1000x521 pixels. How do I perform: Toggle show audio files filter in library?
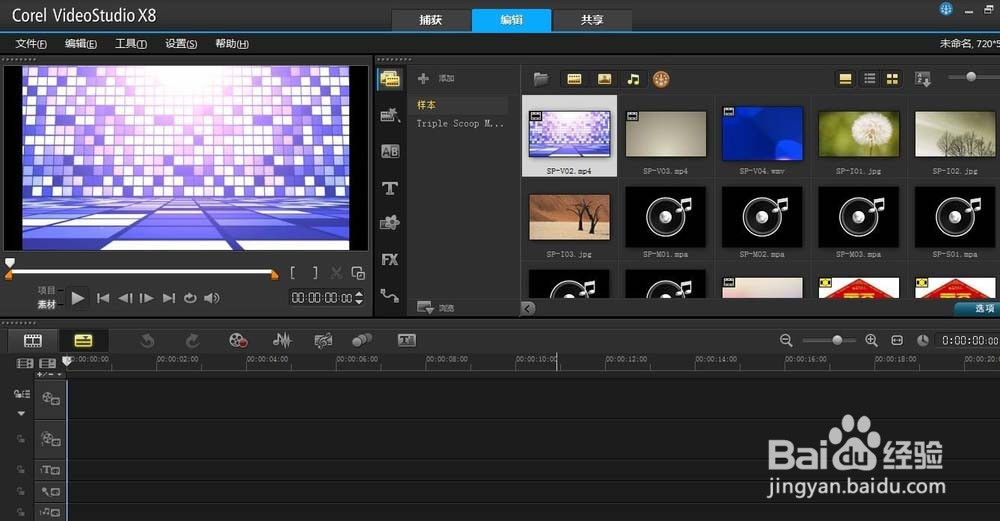click(x=633, y=79)
